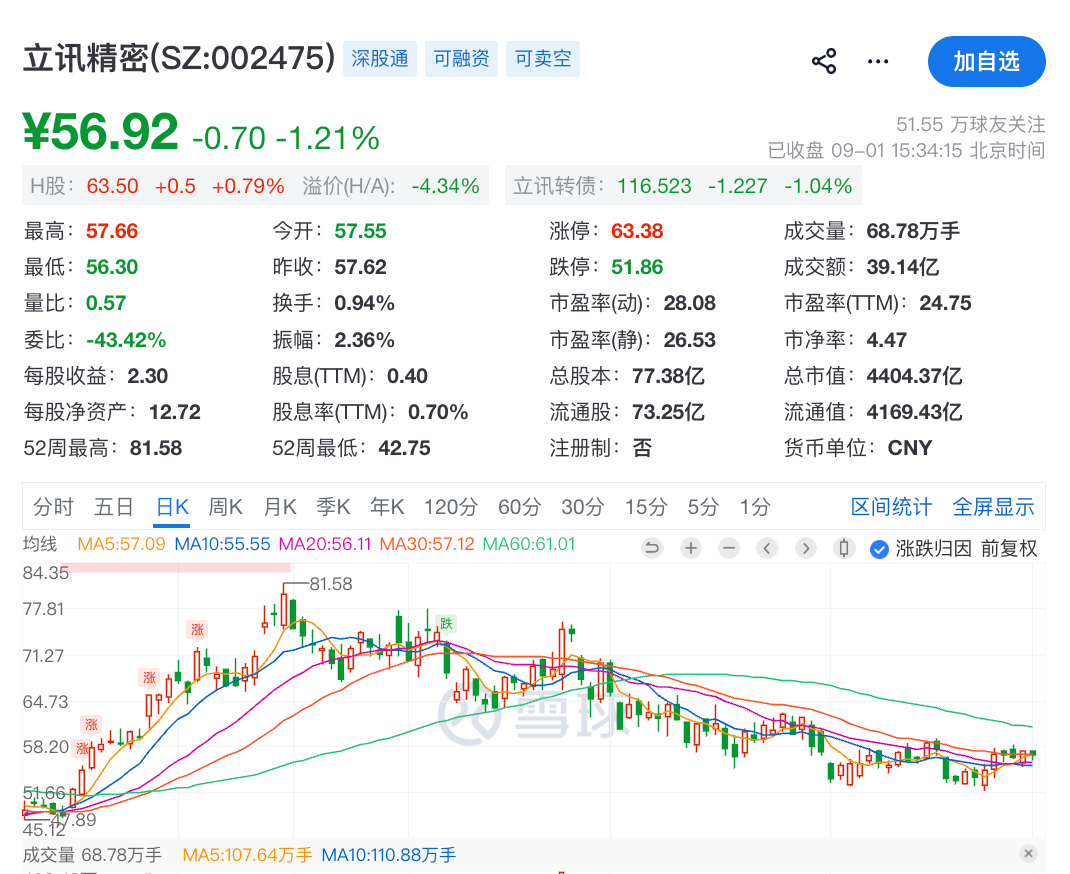Click the candlestick style icon
Image resolution: width=1070 pixels, height=874 pixels.
tap(844, 548)
